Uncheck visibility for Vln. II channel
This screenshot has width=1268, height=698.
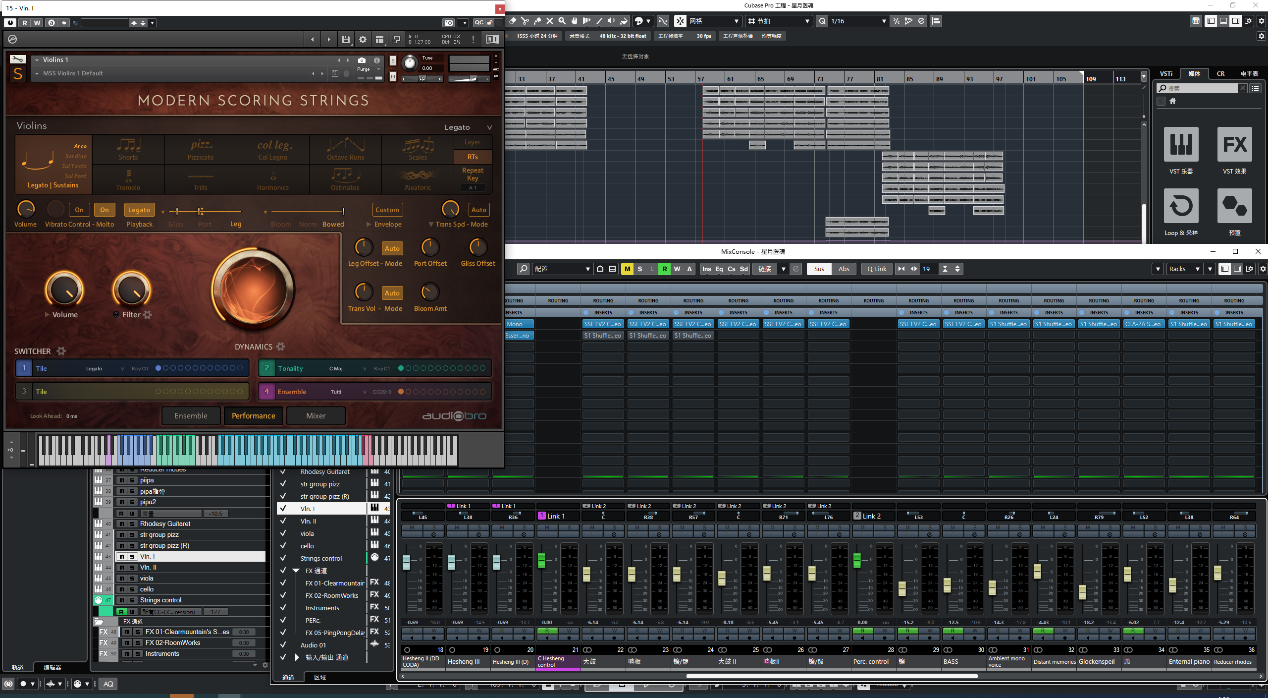point(284,521)
